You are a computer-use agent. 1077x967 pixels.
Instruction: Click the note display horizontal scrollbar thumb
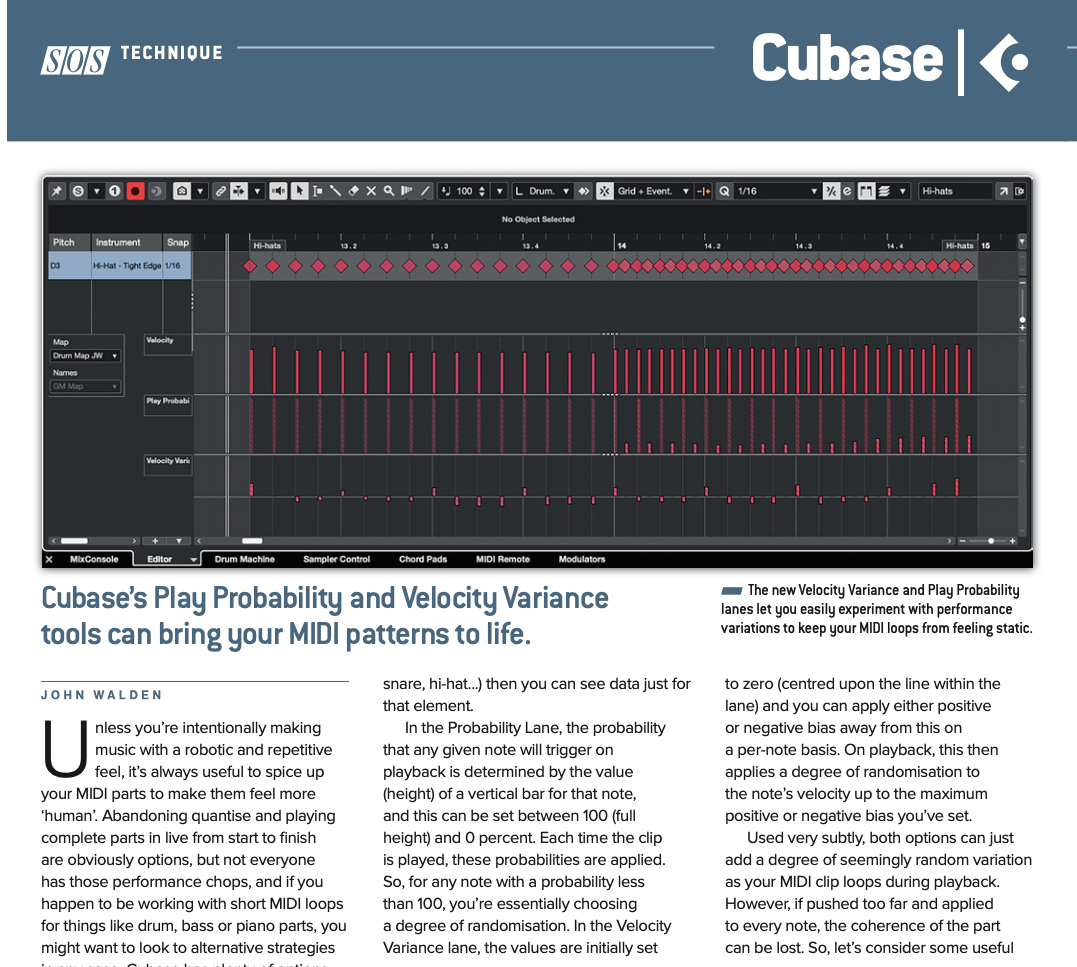(x=251, y=541)
